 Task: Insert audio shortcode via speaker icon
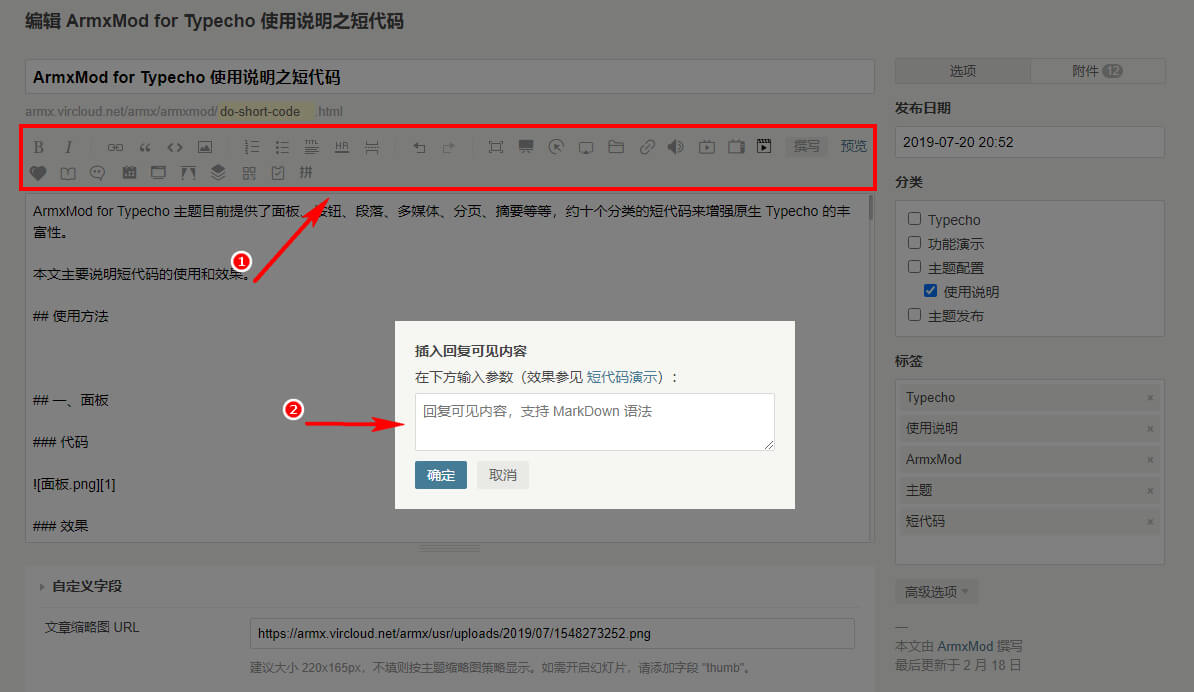pyautogui.click(x=675, y=147)
